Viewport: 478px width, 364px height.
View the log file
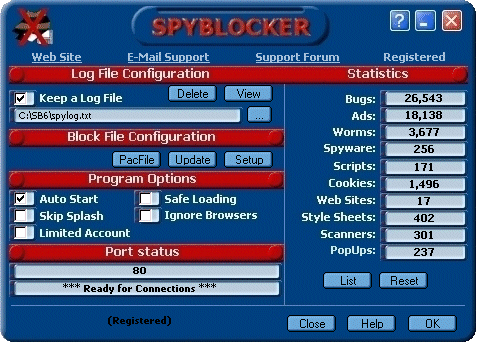[248, 94]
